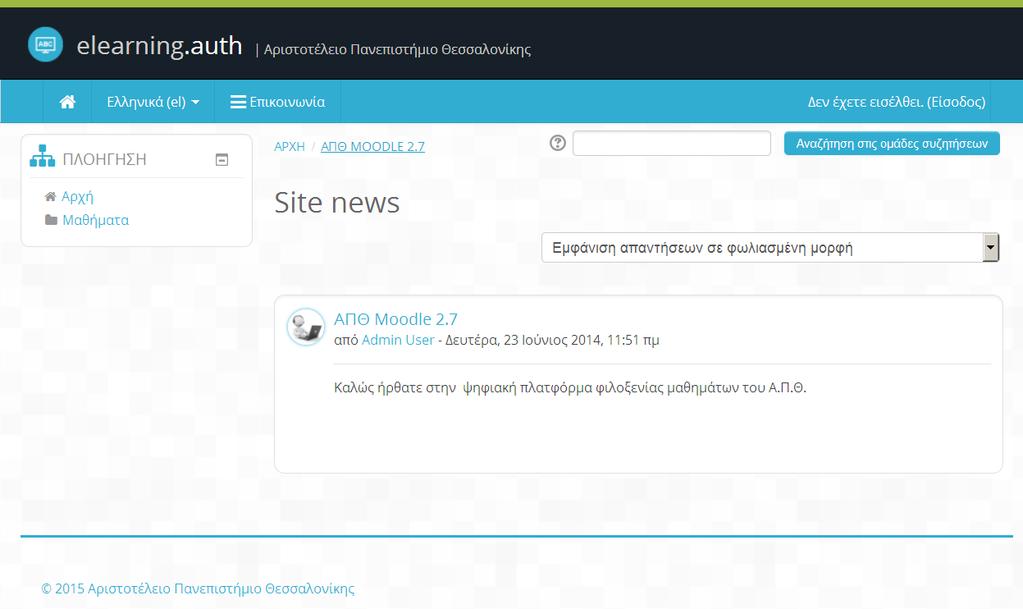Click the post date Δευτέρα, 23 Ιούνιος 2014
This screenshot has height=609, width=1023.
point(552,340)
